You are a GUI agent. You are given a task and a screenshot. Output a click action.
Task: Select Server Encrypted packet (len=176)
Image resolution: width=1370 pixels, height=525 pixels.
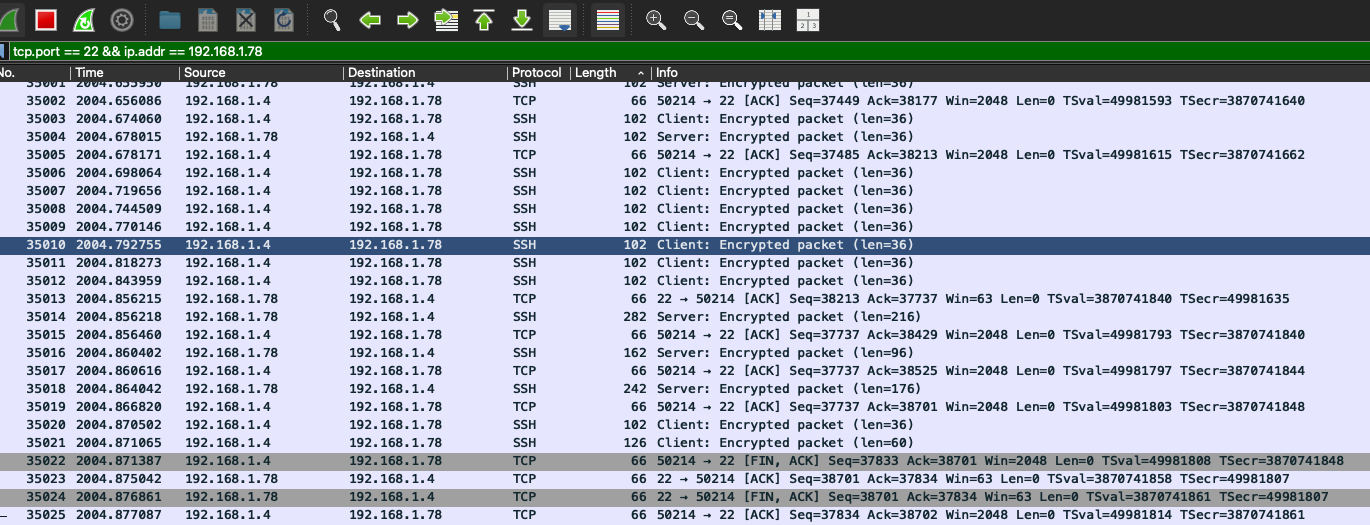[685, 389]
